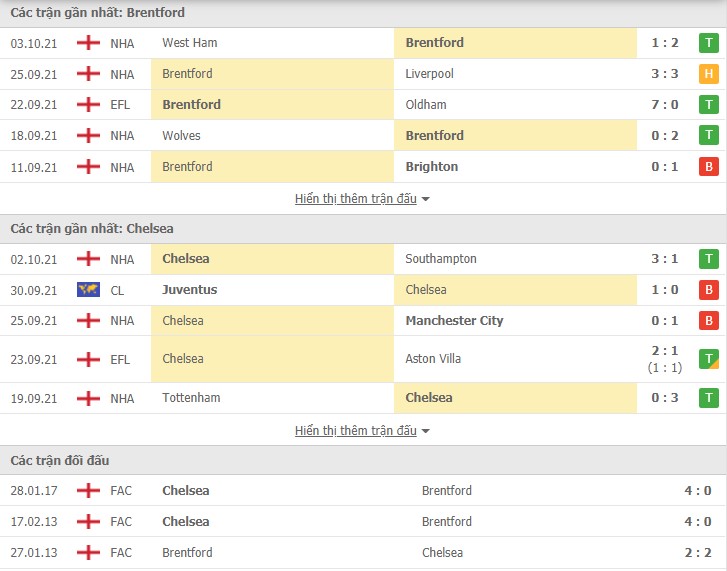Click Oldham team name
This screenshot has height=571, width=727.
tap(426, 105)
